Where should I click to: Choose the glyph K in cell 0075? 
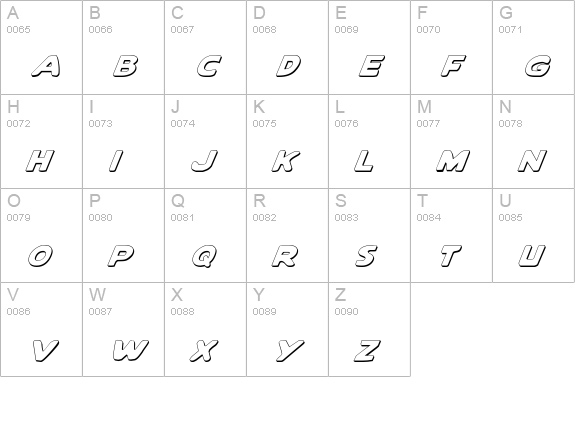tap(286, 161)
